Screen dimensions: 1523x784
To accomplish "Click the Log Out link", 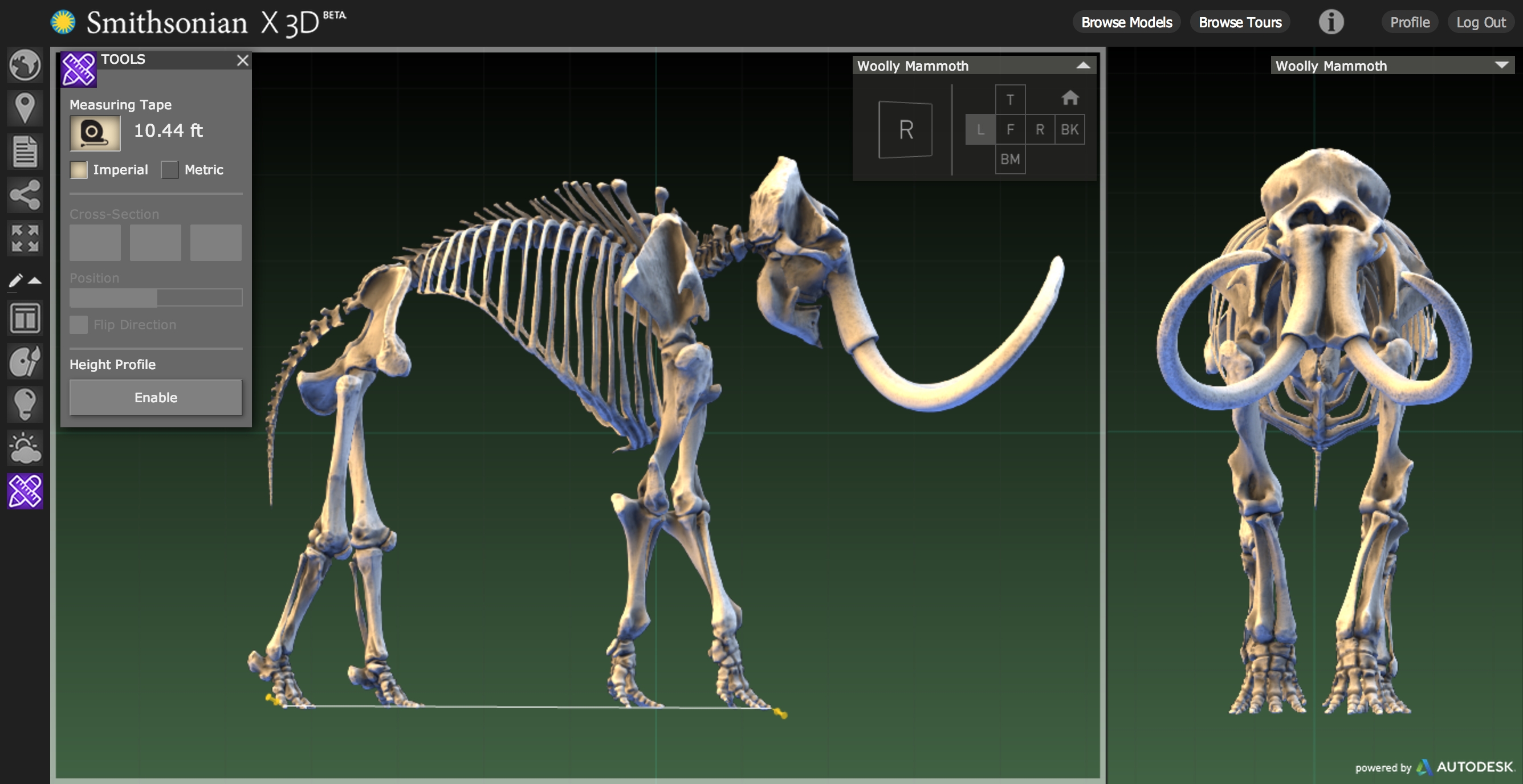I will coord(1480,22).
